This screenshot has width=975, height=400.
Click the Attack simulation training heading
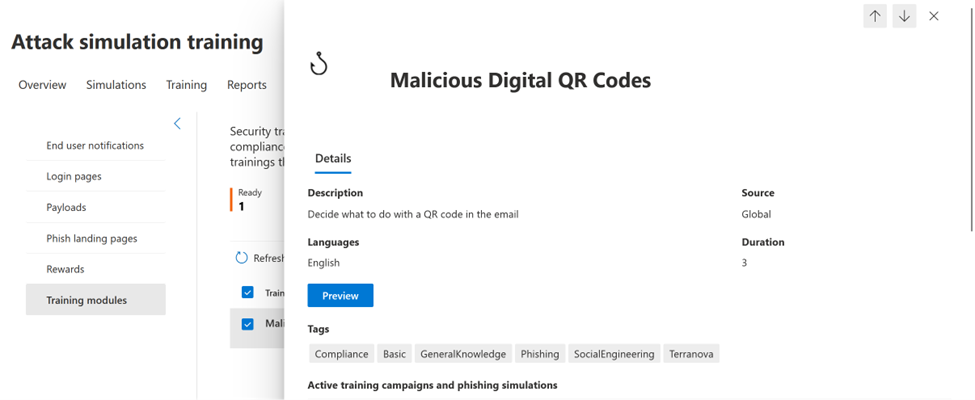137,42
